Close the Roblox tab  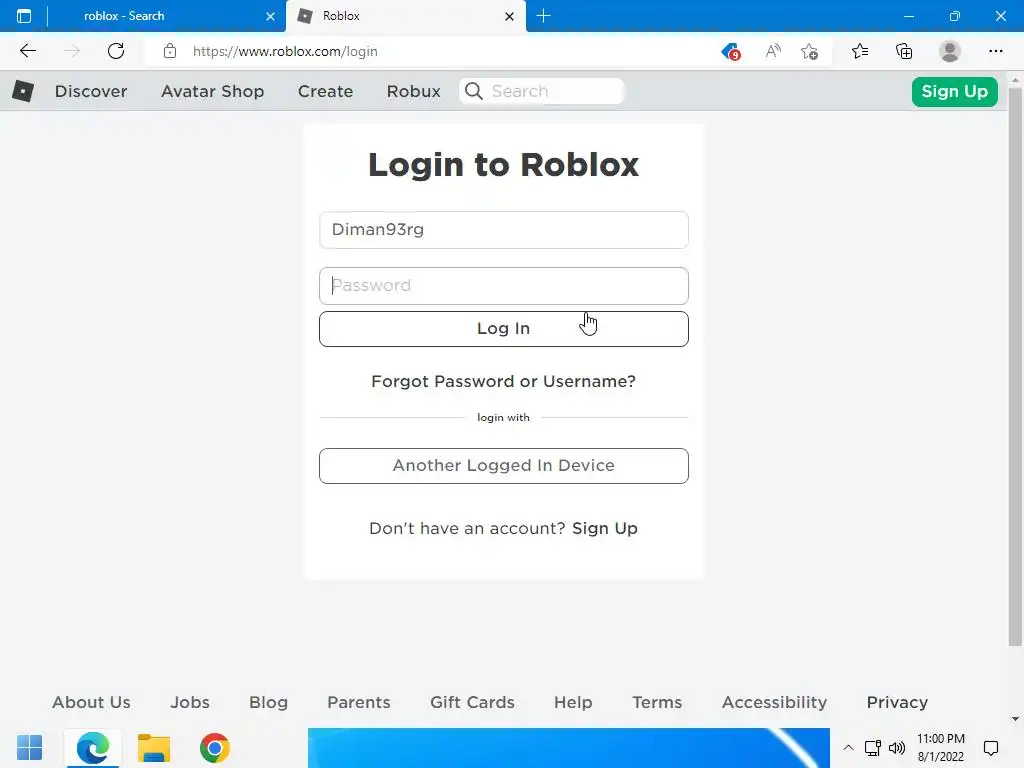(x=509, y=16)
